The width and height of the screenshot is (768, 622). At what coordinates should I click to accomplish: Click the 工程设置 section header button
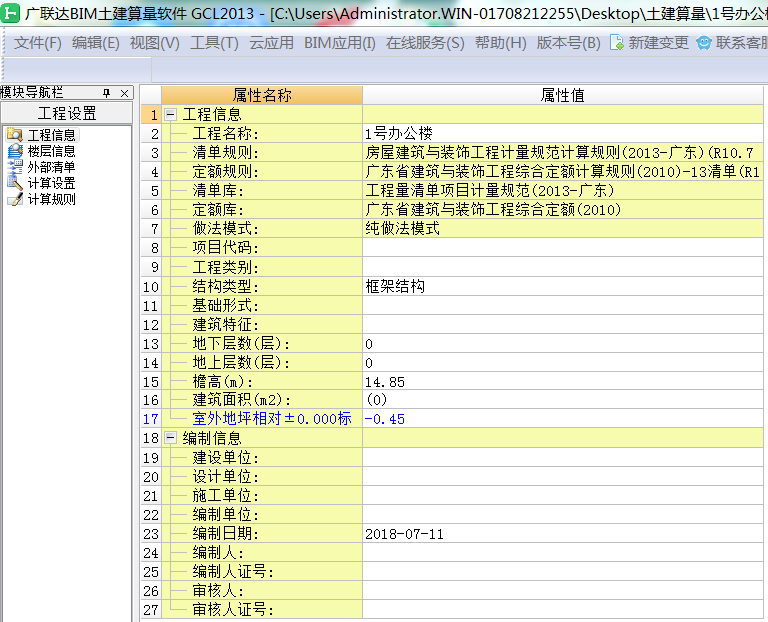[67, 113]
